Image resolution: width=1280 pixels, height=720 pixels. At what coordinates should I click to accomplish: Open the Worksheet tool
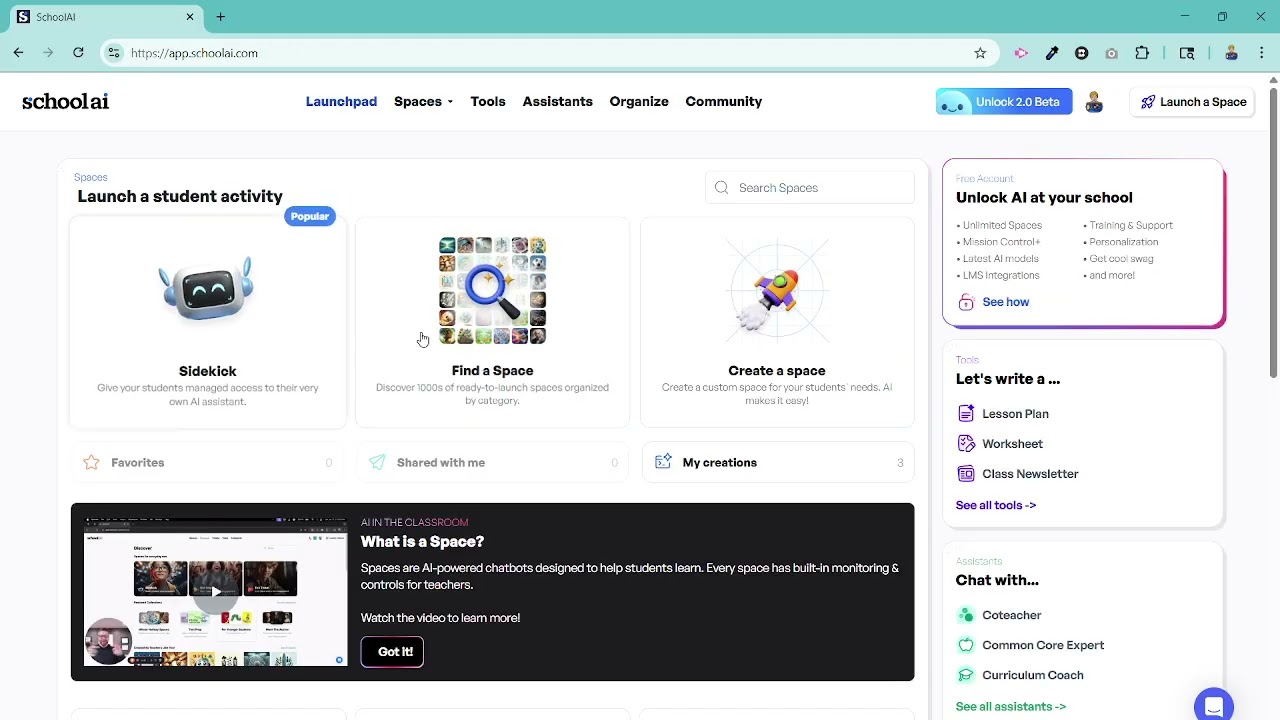(1012, 444)
